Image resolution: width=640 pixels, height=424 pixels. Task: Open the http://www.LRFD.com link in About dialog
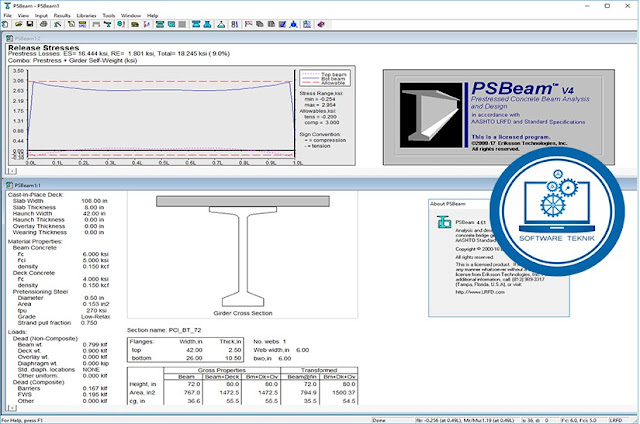click(x=480, y=292)
